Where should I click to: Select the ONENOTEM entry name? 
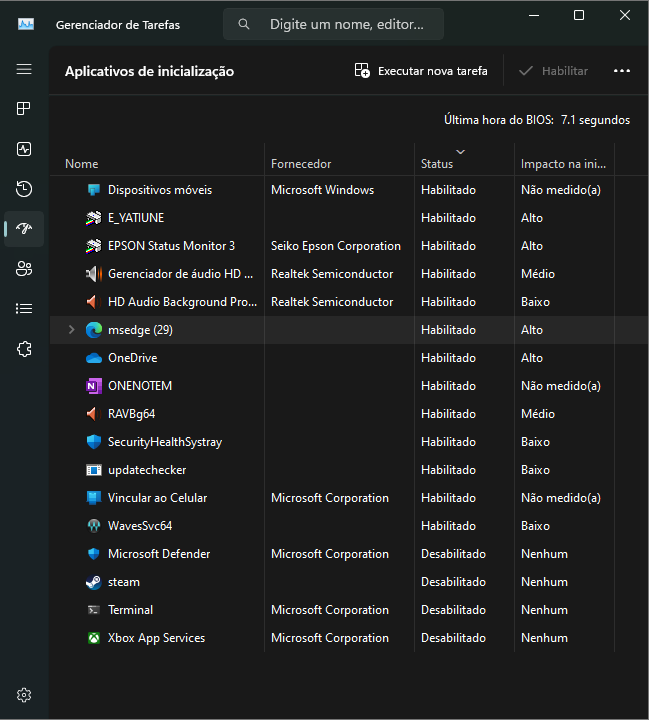click(x=140, y=386)
